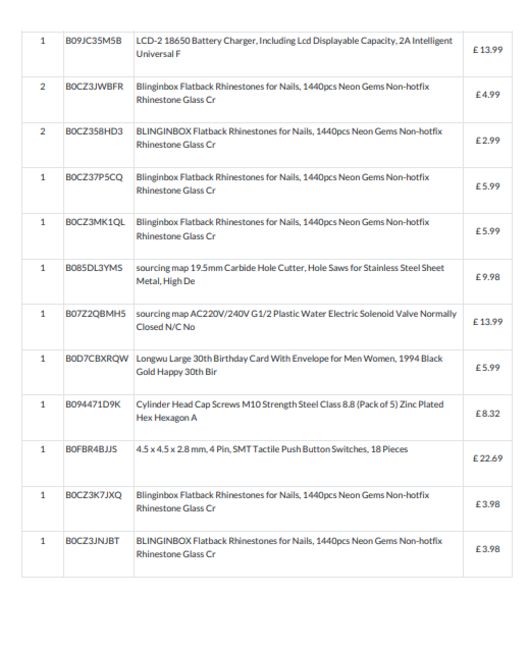Screen dimensions: 529x650
Task: Click ASIN code B09JC35M5B
Action: [93, 41]
